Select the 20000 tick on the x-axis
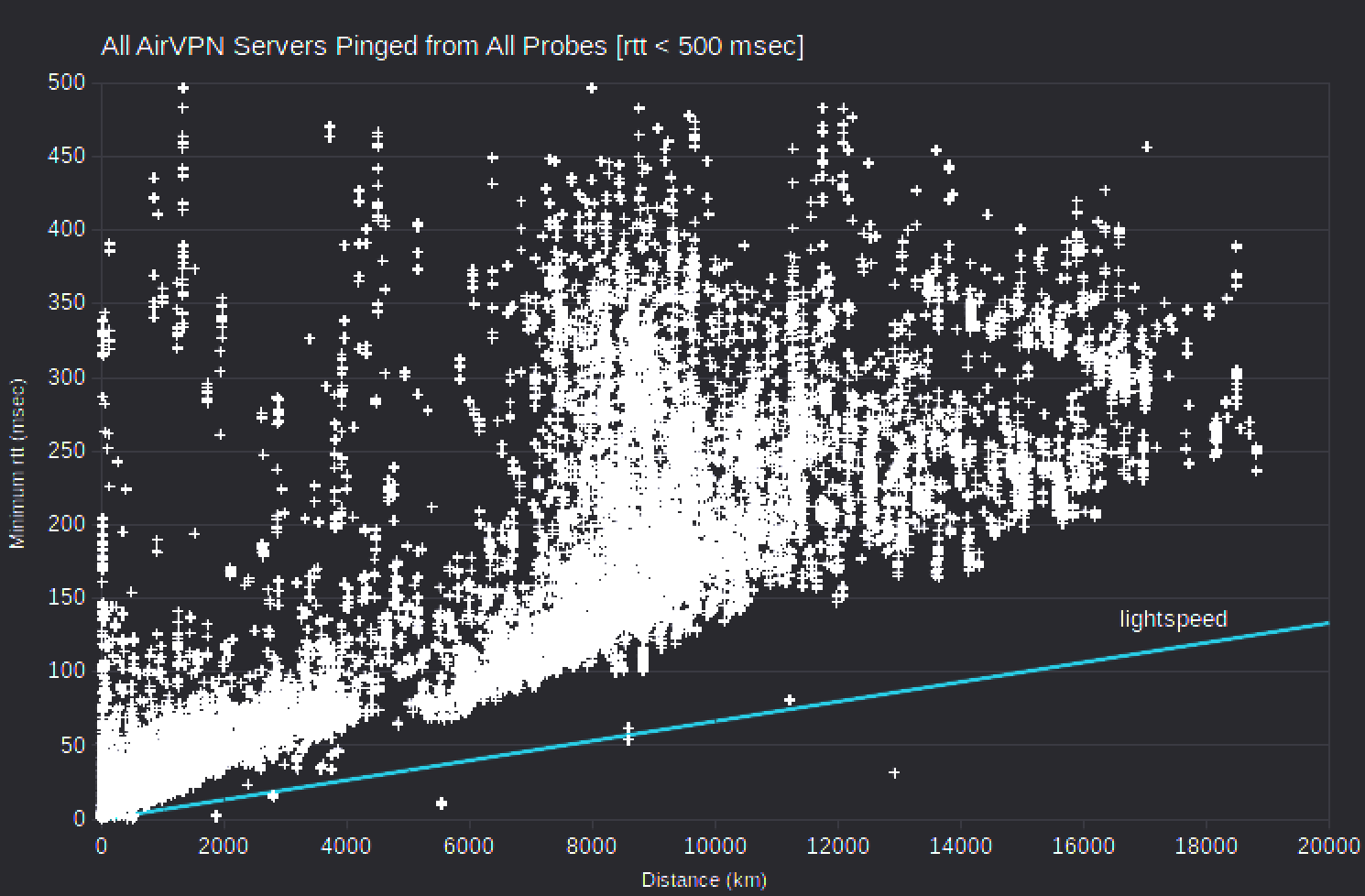The width and height of the screenshot is (1365, 896). coord(1327,845)
